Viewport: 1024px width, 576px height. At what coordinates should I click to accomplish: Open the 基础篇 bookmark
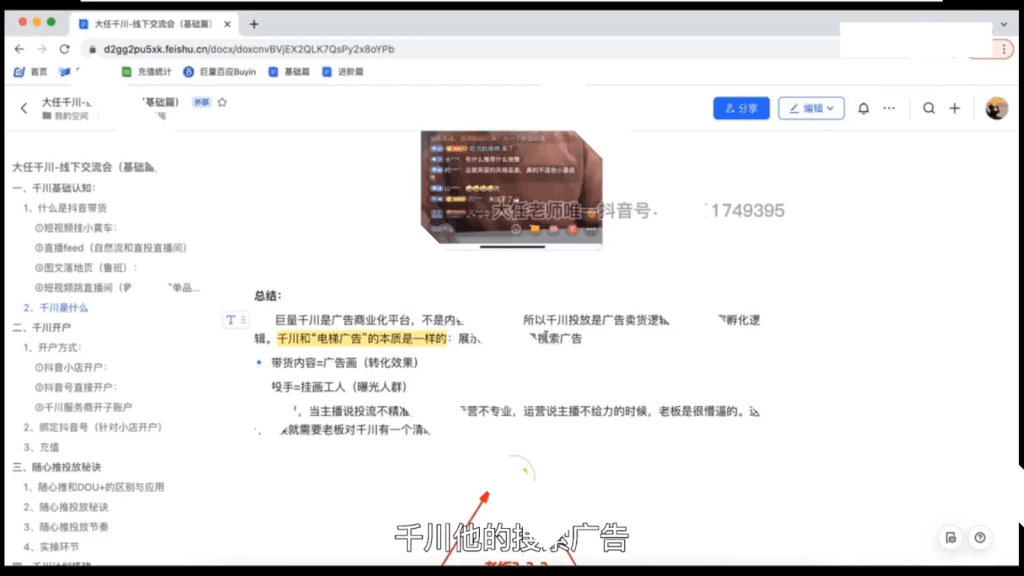pos(289,72)
